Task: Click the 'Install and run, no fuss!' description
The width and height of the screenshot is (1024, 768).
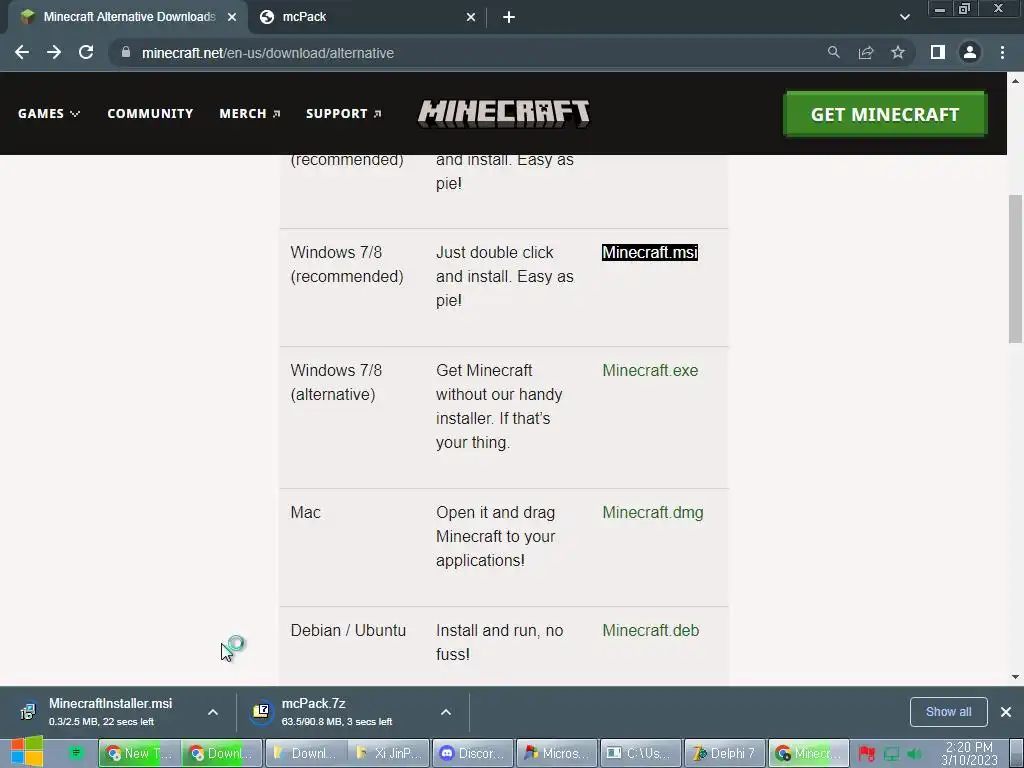Action: [500, 642]
